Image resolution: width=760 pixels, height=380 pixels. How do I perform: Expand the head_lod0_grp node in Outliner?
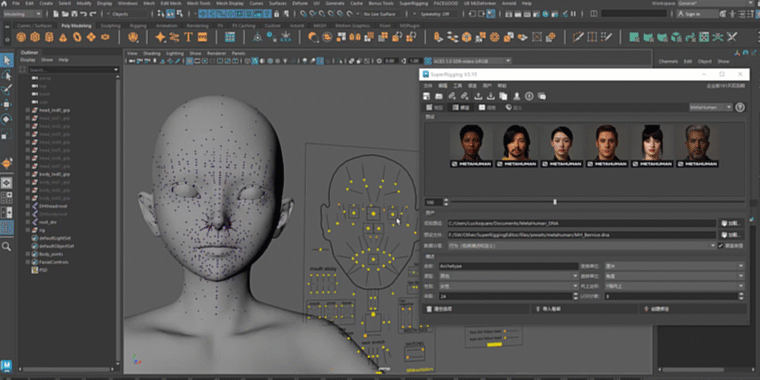(28, 110)
